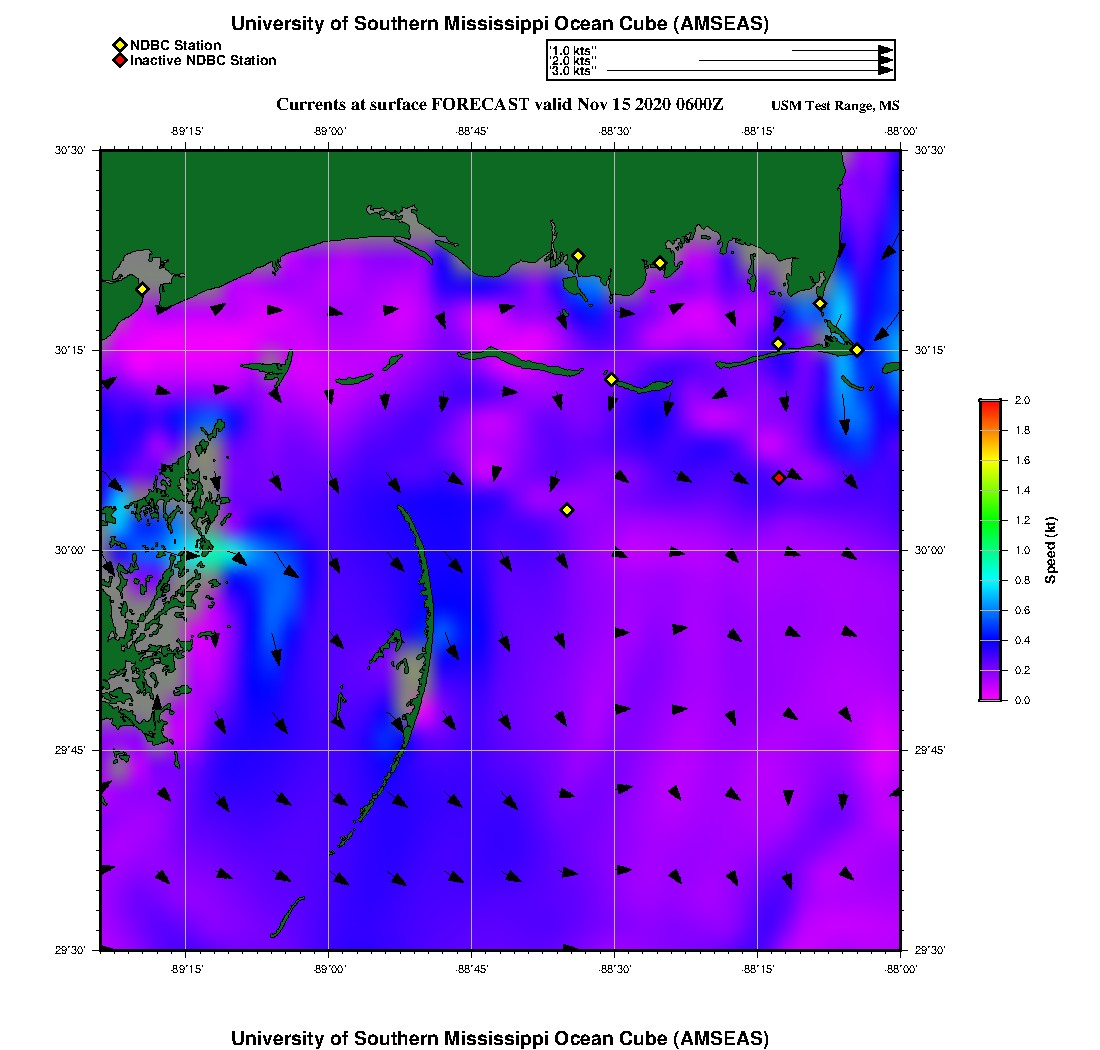Click the red Inactive NDBC Station legend diamond
The image size is (1100, 1050).
(119, 60)
